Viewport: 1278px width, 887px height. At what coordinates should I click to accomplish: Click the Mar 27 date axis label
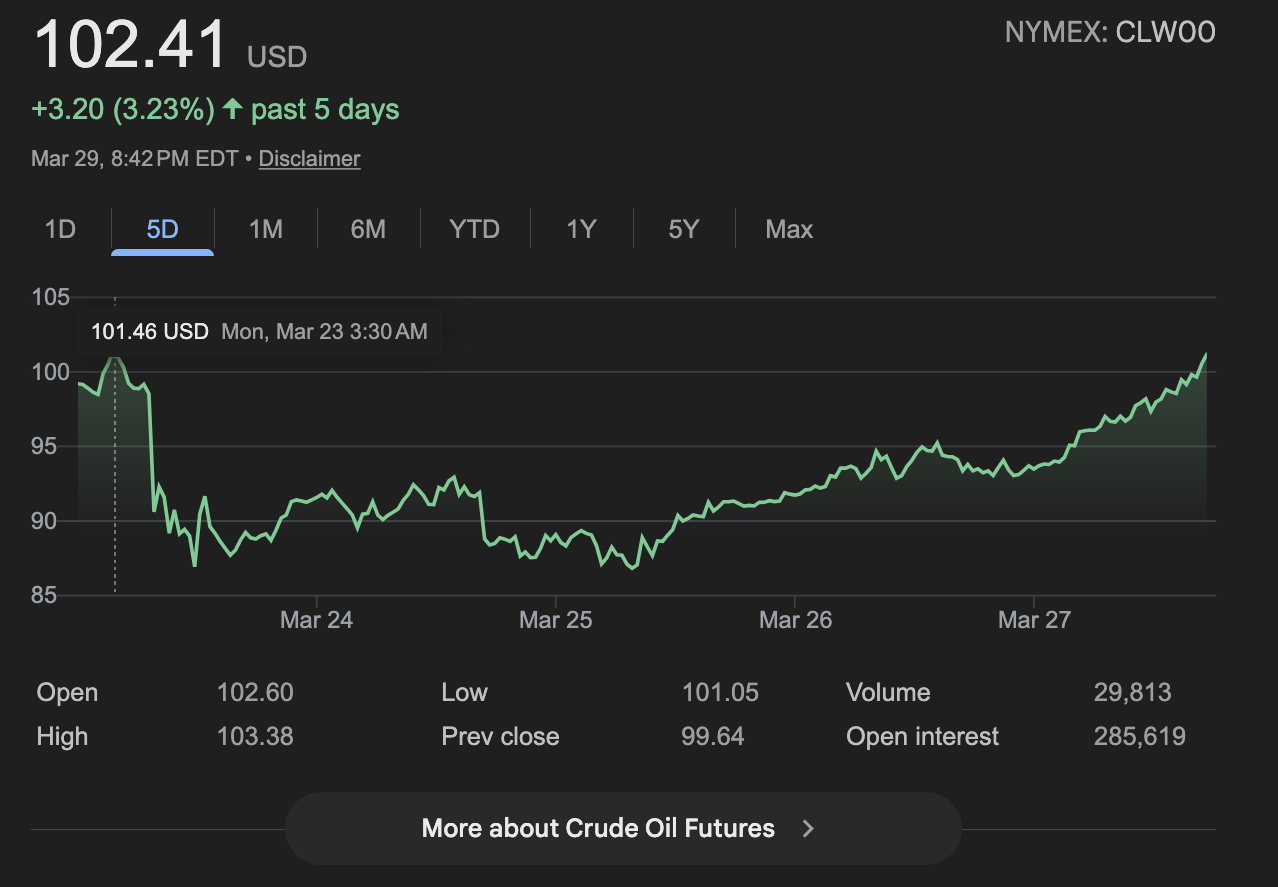point(1034,620)
